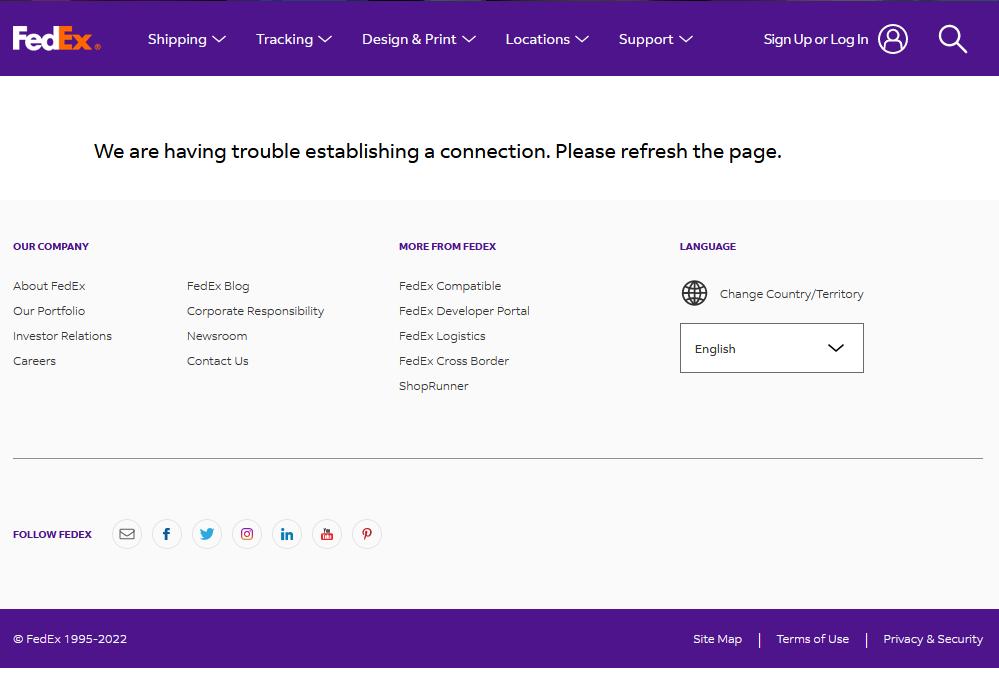Expand the Tracking menu
The image size is (999, 683).
[x=294, y=40]
